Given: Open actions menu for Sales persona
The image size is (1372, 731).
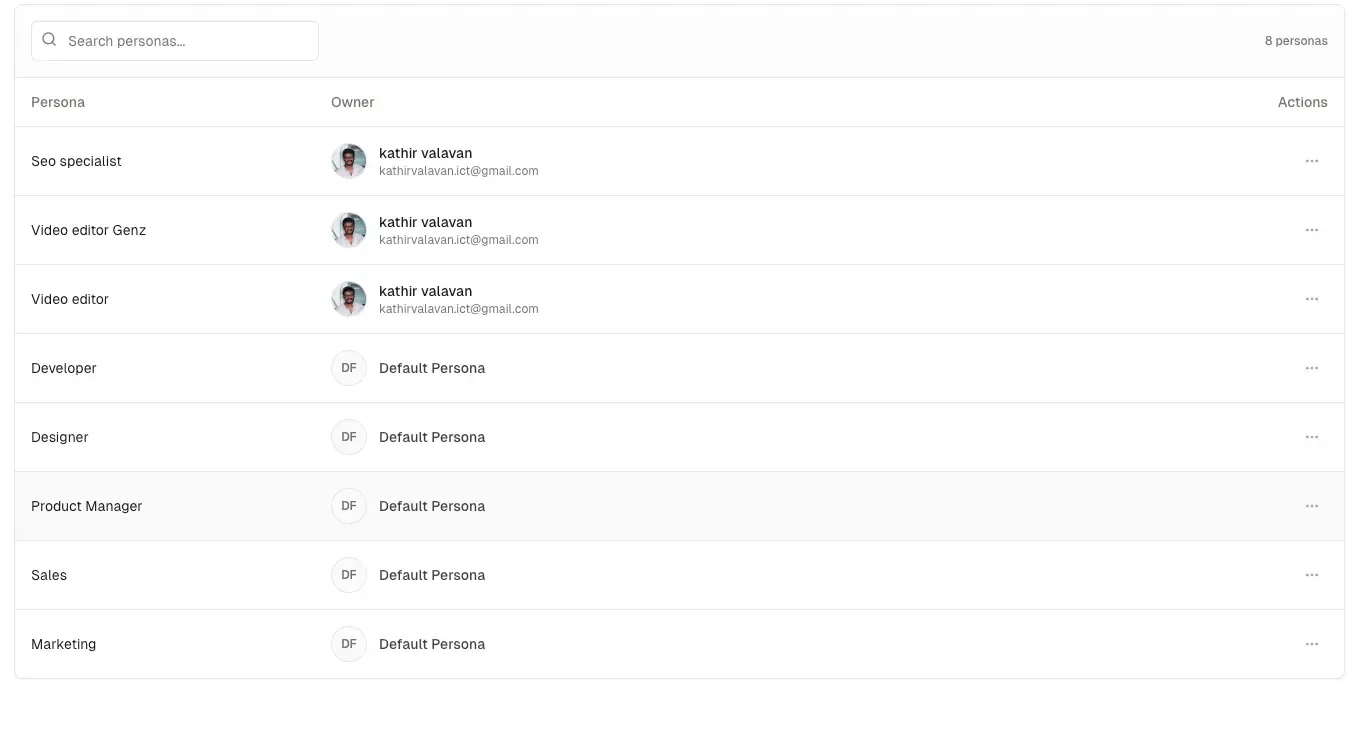Looking at the screenshot, I should pos(1311,575).
